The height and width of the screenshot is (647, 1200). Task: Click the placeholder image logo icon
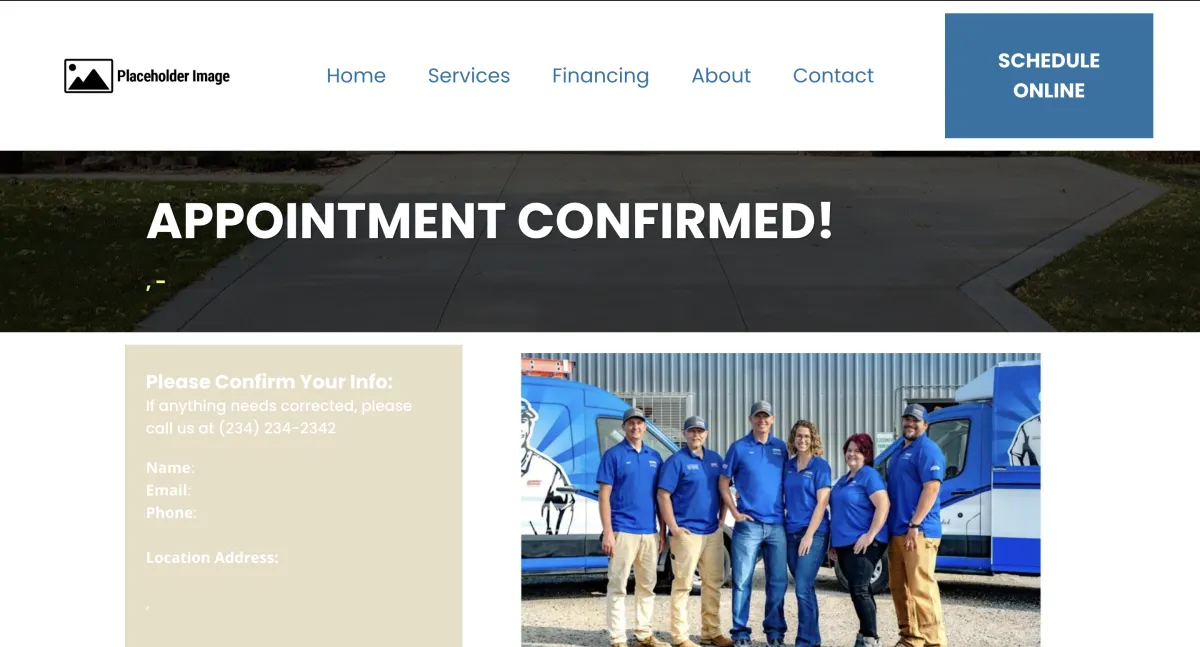tap(88, 76)
